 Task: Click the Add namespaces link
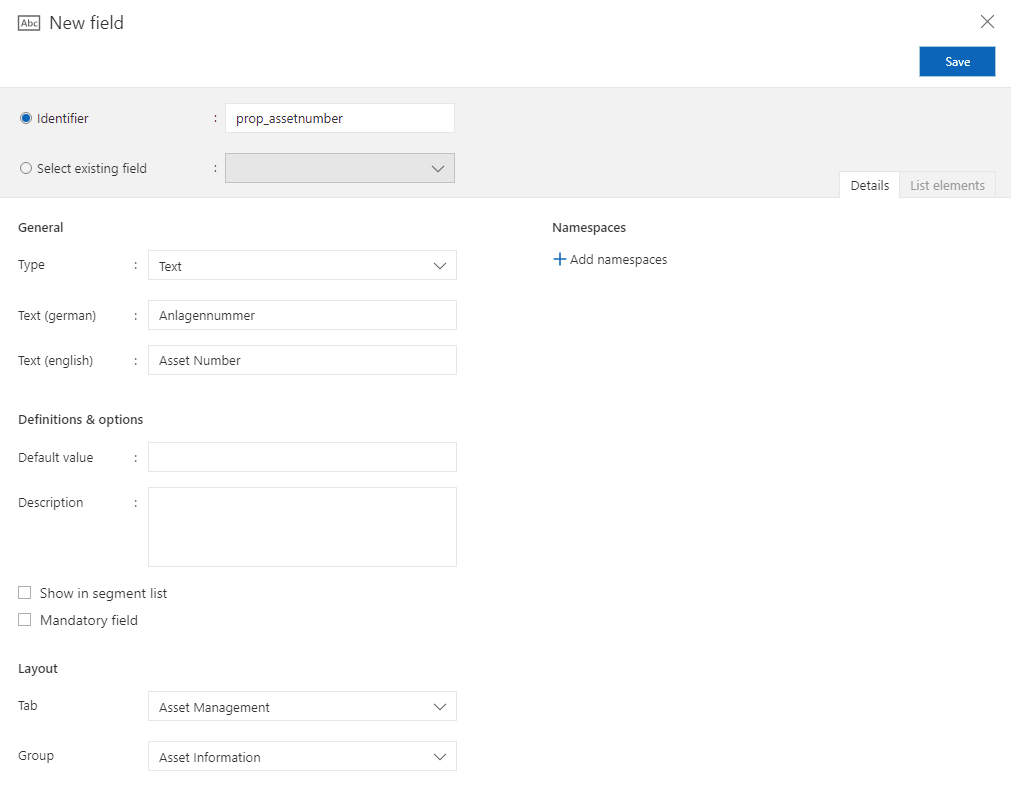(x=618, y=259)
